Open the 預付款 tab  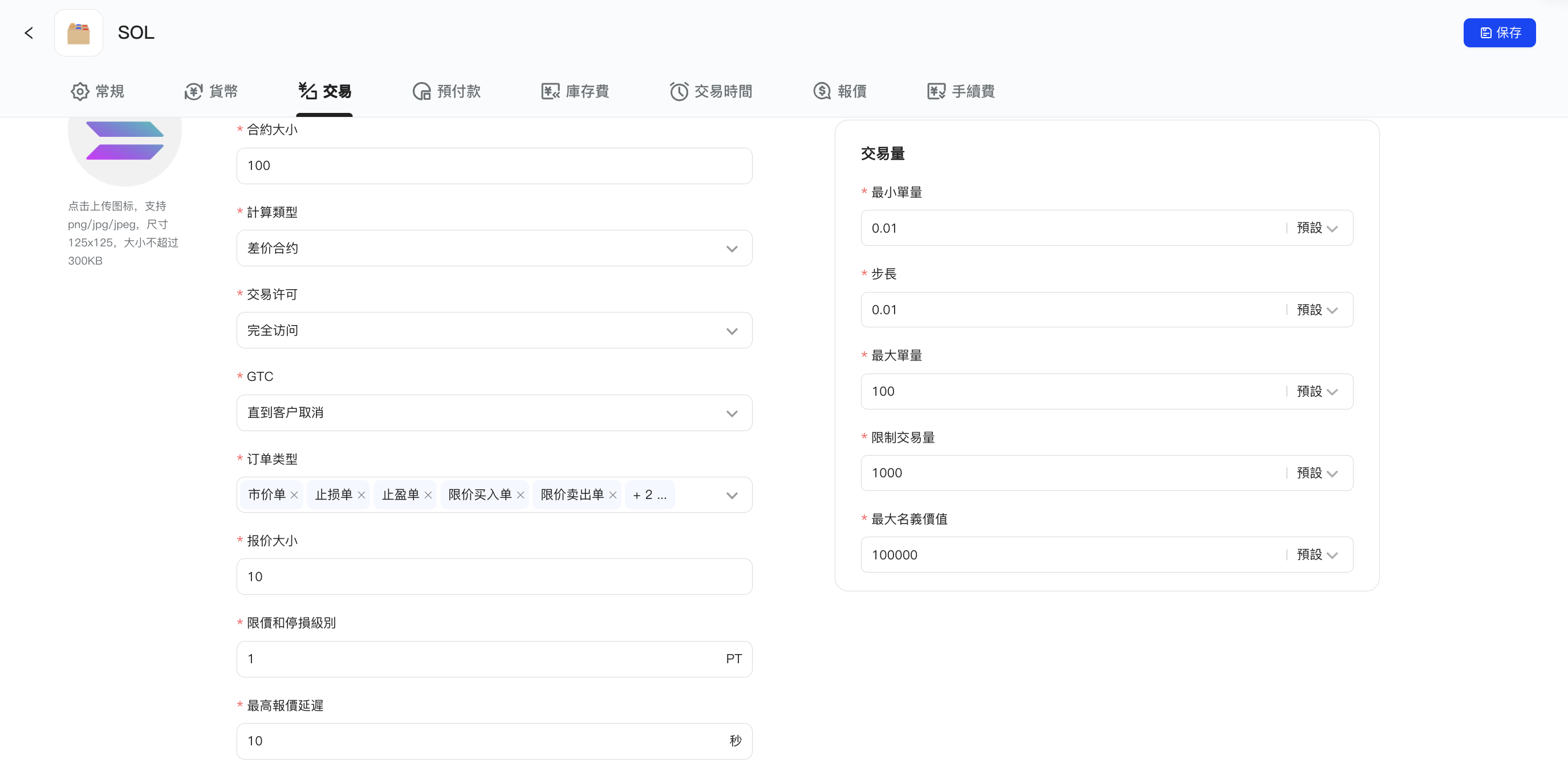447,91
